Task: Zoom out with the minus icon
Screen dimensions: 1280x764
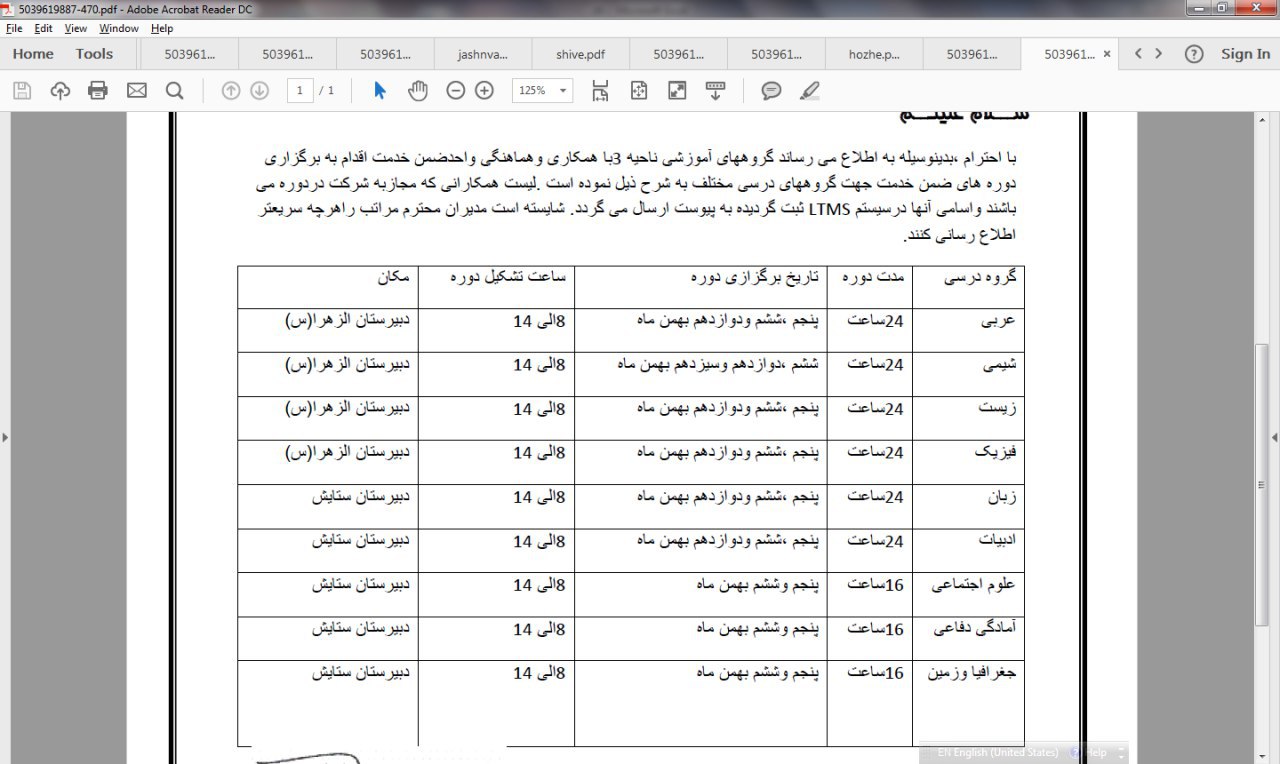Action: coord(456,91)
